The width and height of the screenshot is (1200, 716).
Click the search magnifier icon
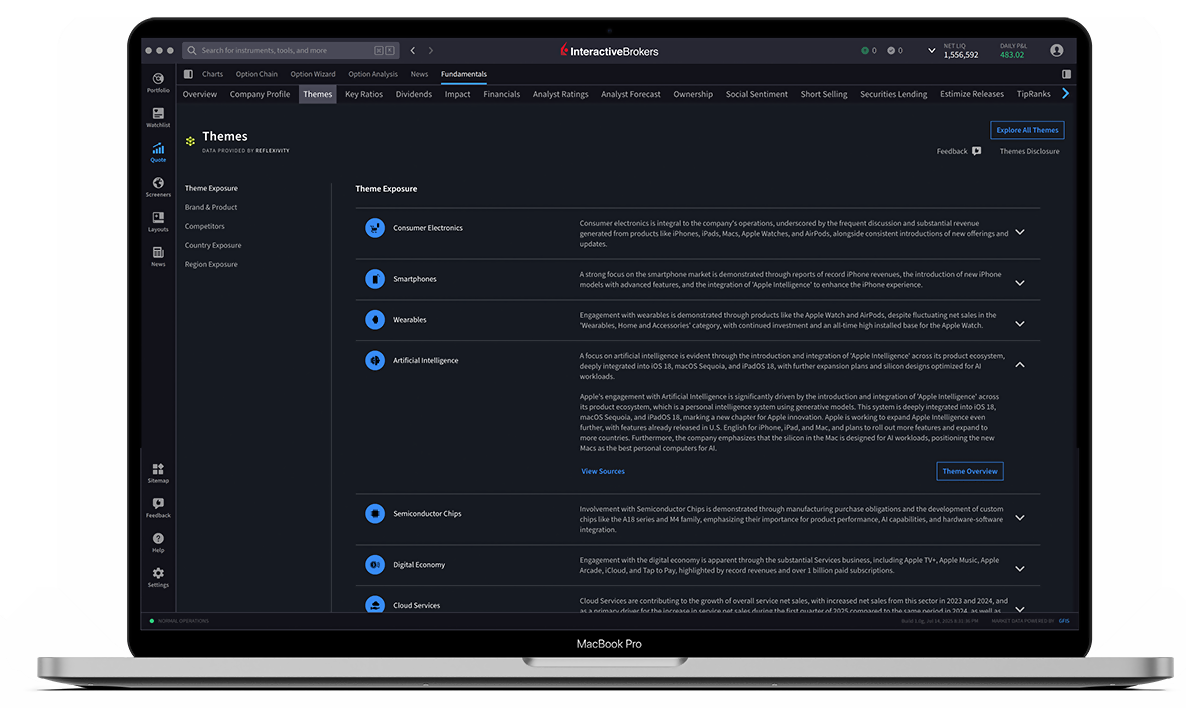click(192, 50)
